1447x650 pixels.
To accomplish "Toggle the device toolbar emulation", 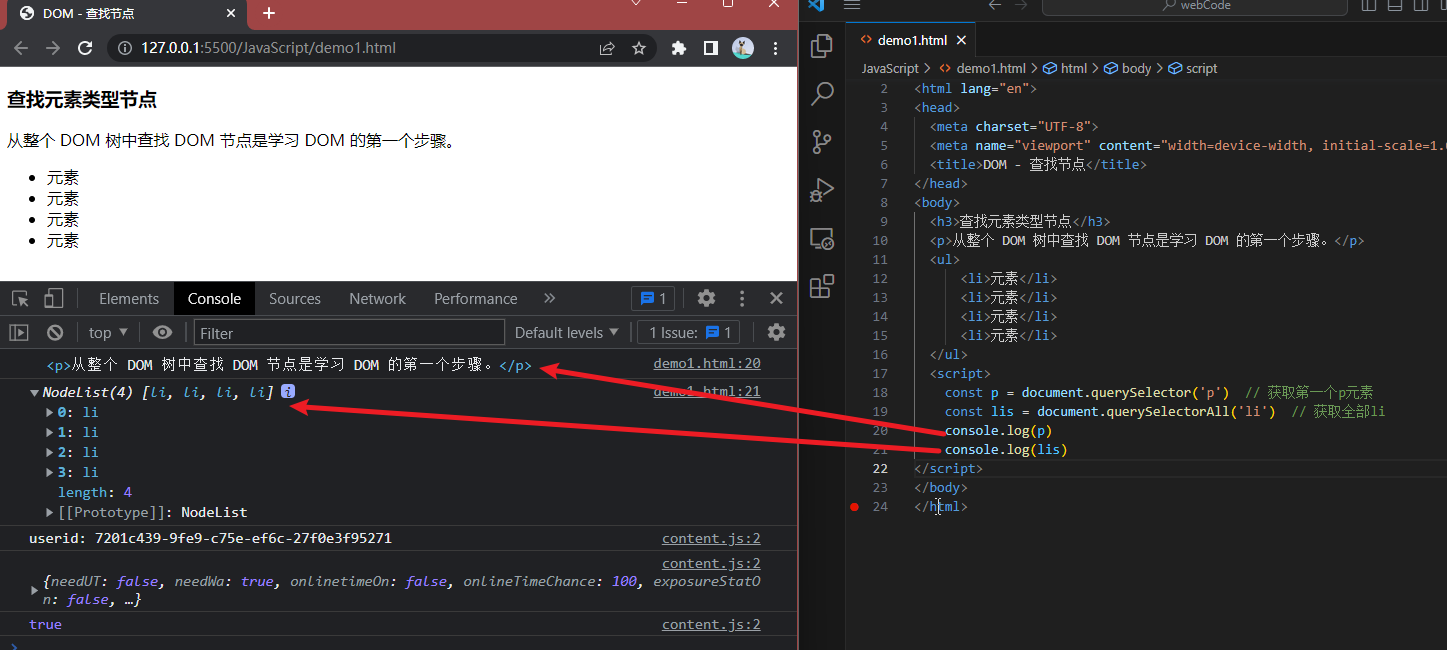I will click(53, 298).
